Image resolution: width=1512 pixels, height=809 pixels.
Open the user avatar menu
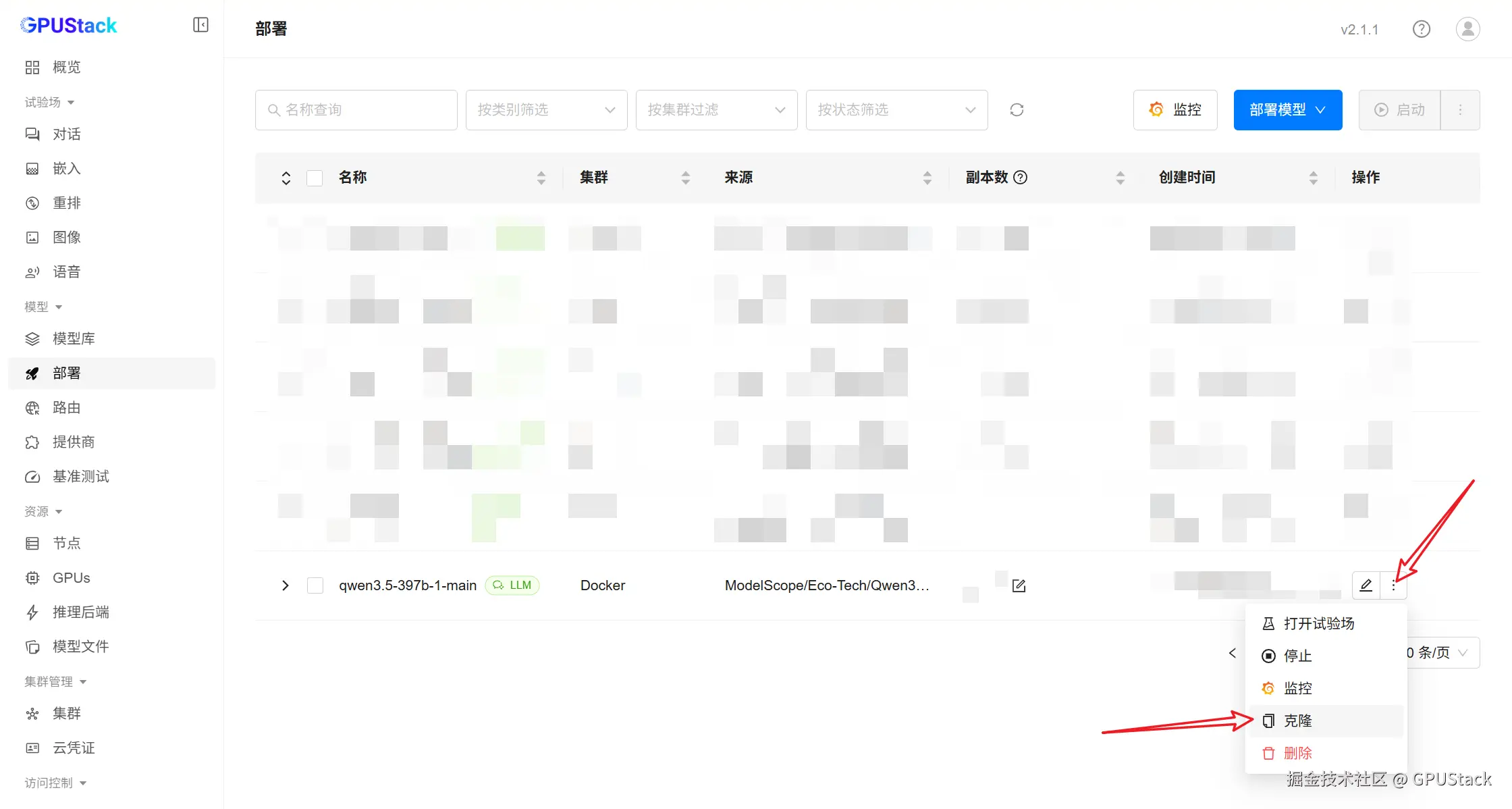click(x=1467, y=29)
